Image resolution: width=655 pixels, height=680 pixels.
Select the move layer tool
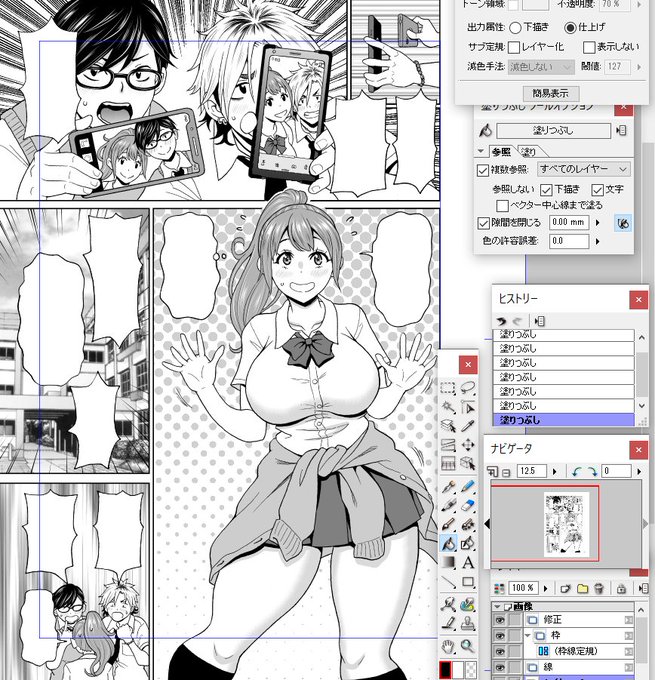tap(467, 445)
